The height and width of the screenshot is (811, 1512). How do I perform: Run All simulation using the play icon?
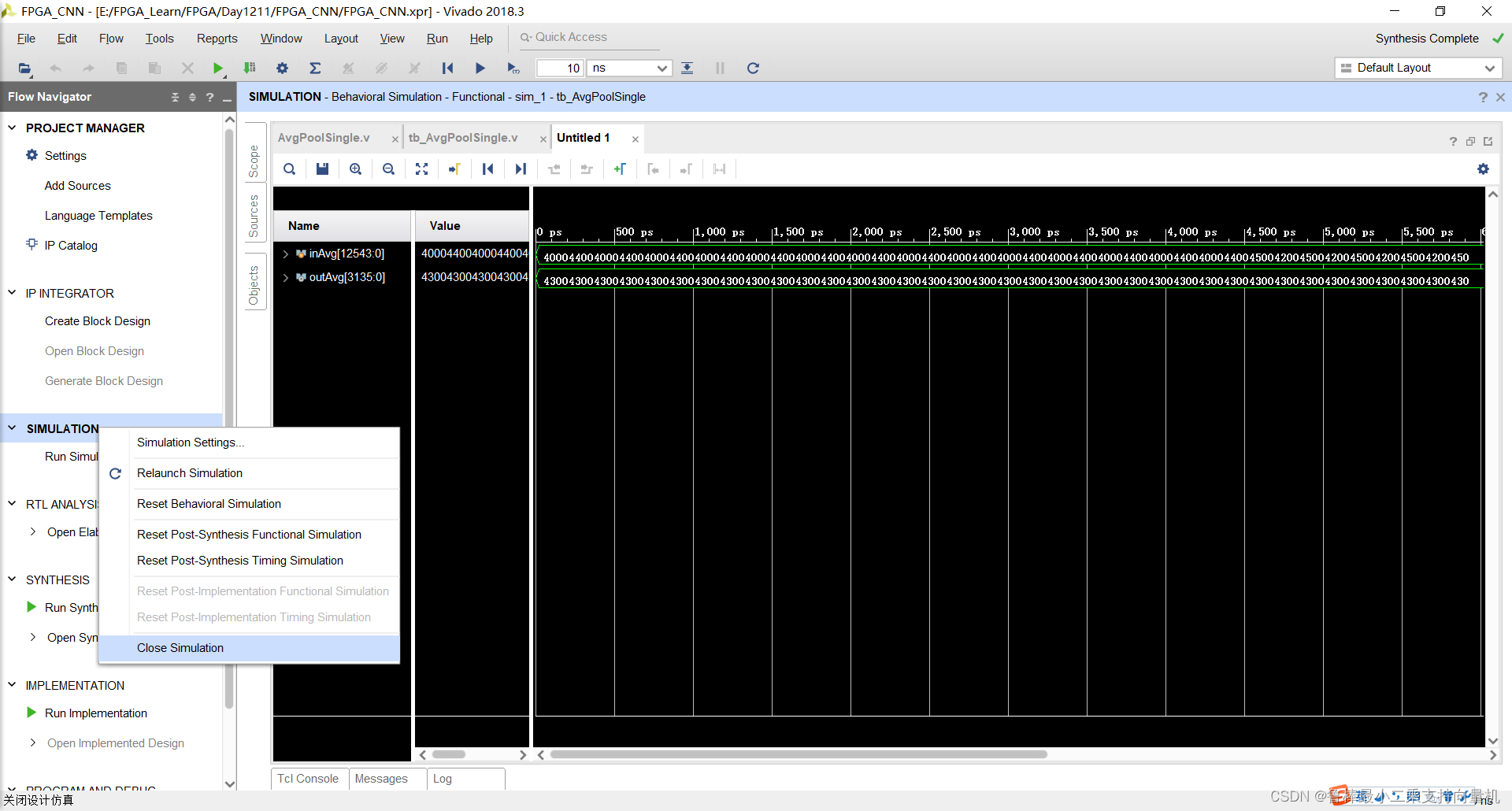coord(480,69)
